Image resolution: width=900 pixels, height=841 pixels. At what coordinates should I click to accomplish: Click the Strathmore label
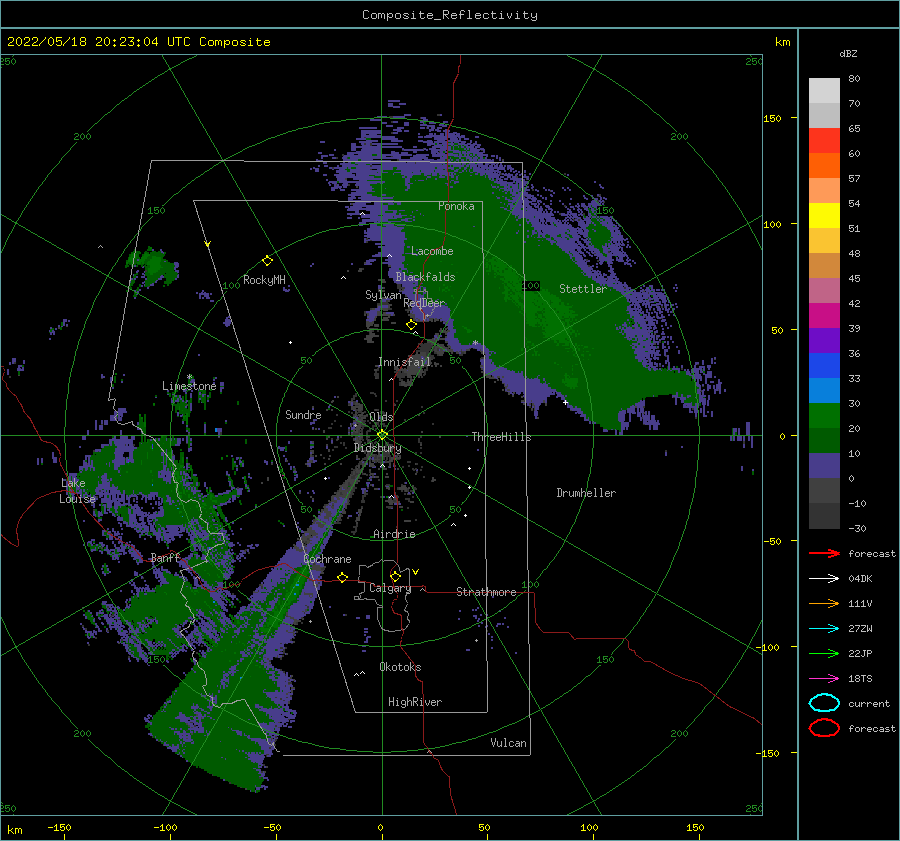(x=486, y=592)
